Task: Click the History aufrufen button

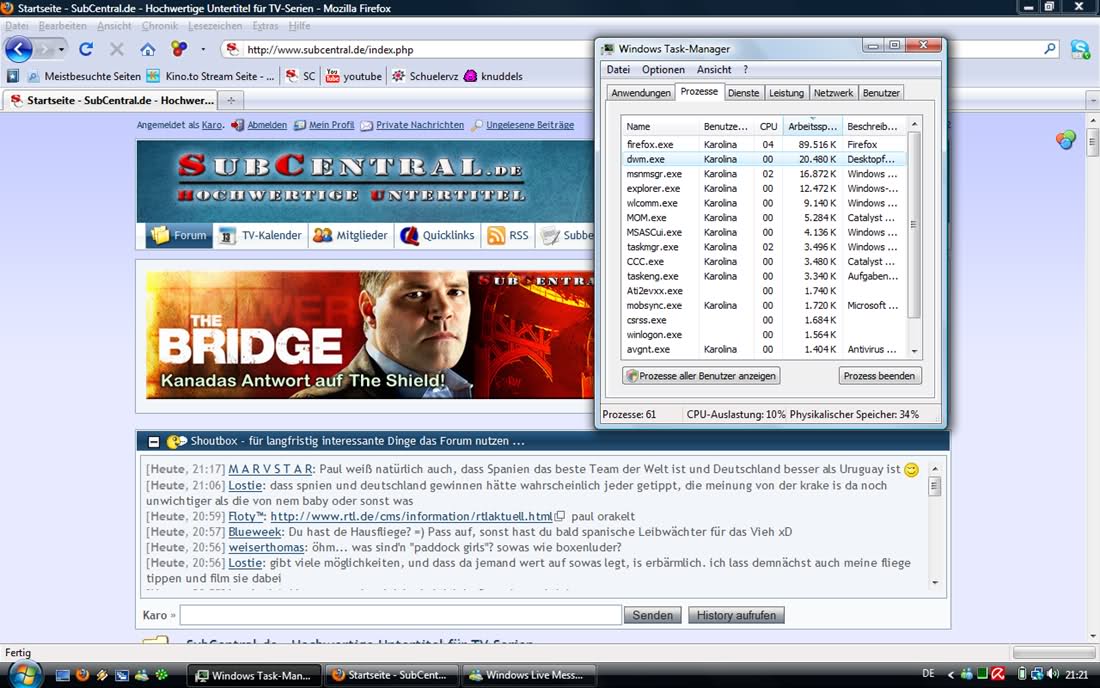Action: click(736, 615)
